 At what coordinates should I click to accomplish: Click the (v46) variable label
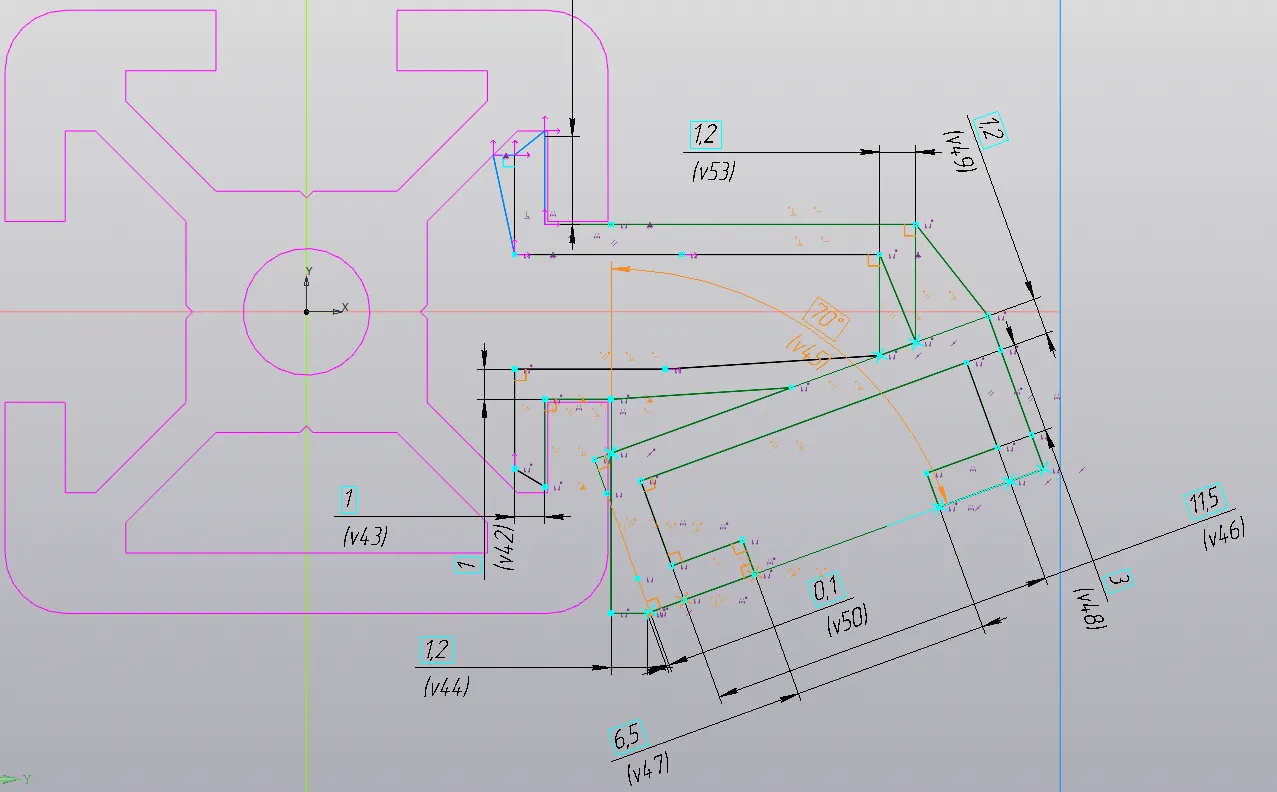click(x=1224, y=535)
